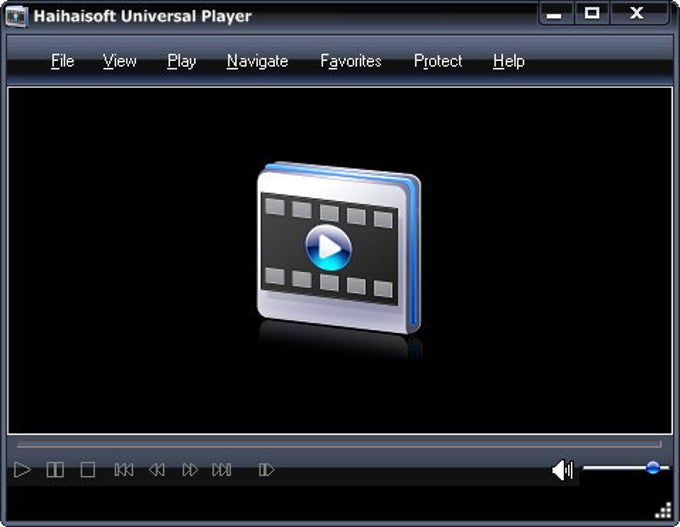Click the film strip logo in video area
Image resolution: width=680 pixels, height=527 pixels.
click(339, 248)
